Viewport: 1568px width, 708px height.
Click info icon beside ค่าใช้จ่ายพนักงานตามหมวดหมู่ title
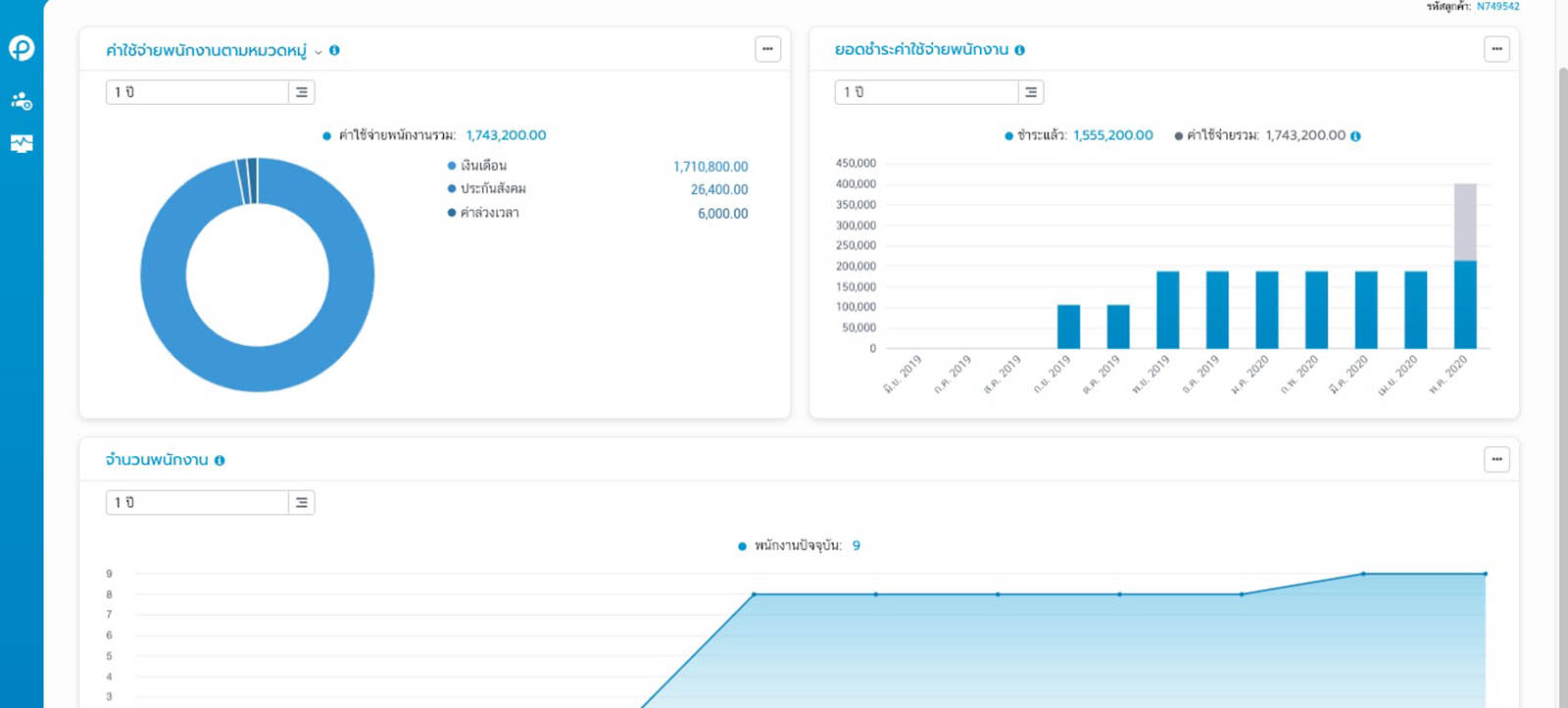coord(334,50)
